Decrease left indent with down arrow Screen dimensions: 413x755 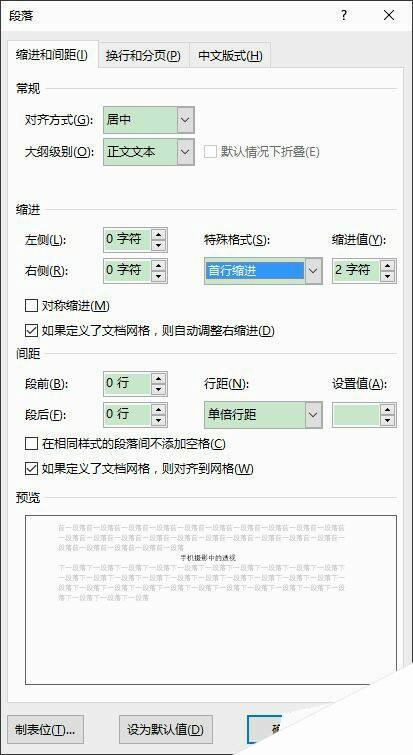click(158, 245)
